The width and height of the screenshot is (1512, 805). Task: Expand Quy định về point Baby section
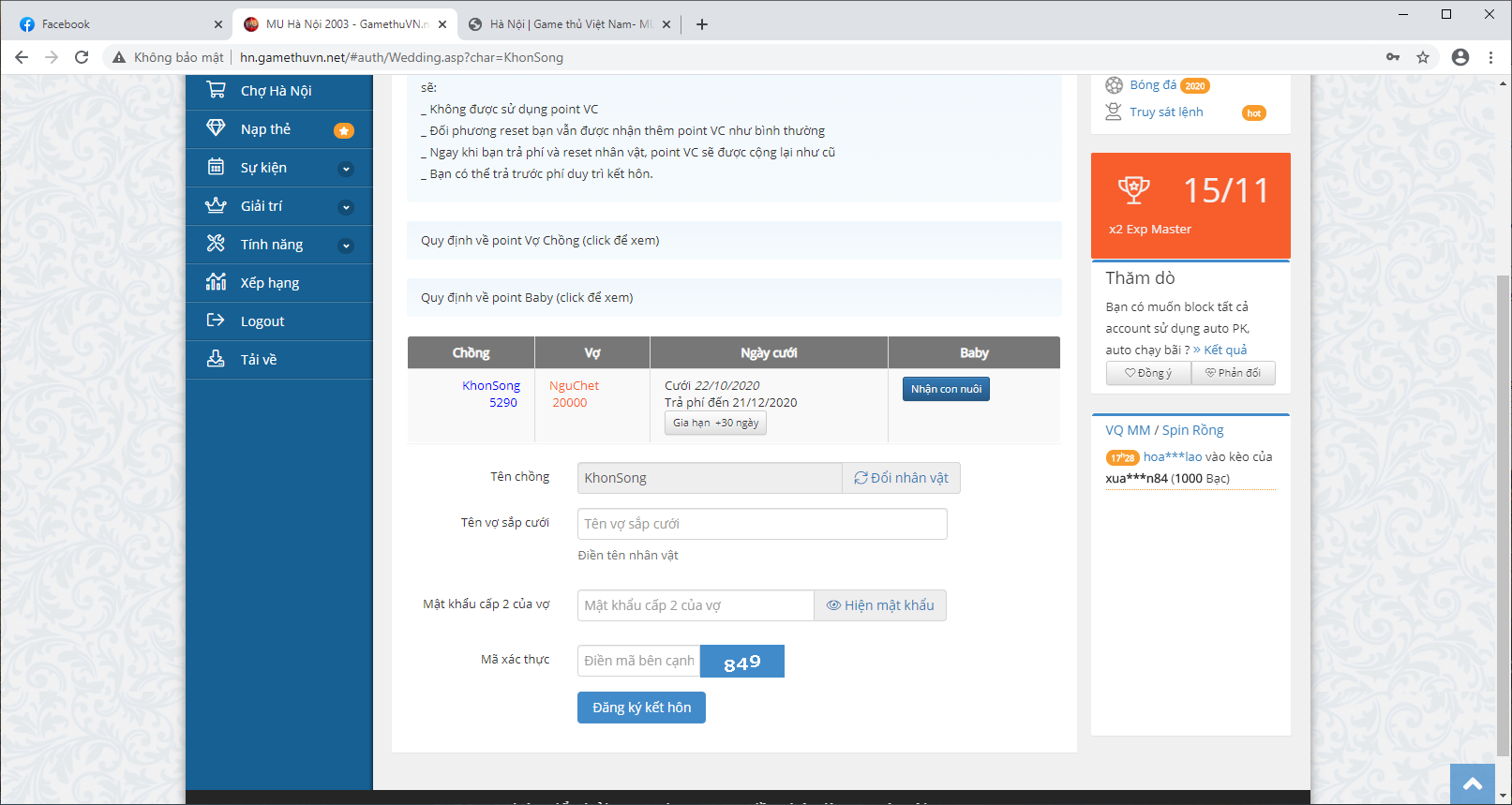click(527, 298)
